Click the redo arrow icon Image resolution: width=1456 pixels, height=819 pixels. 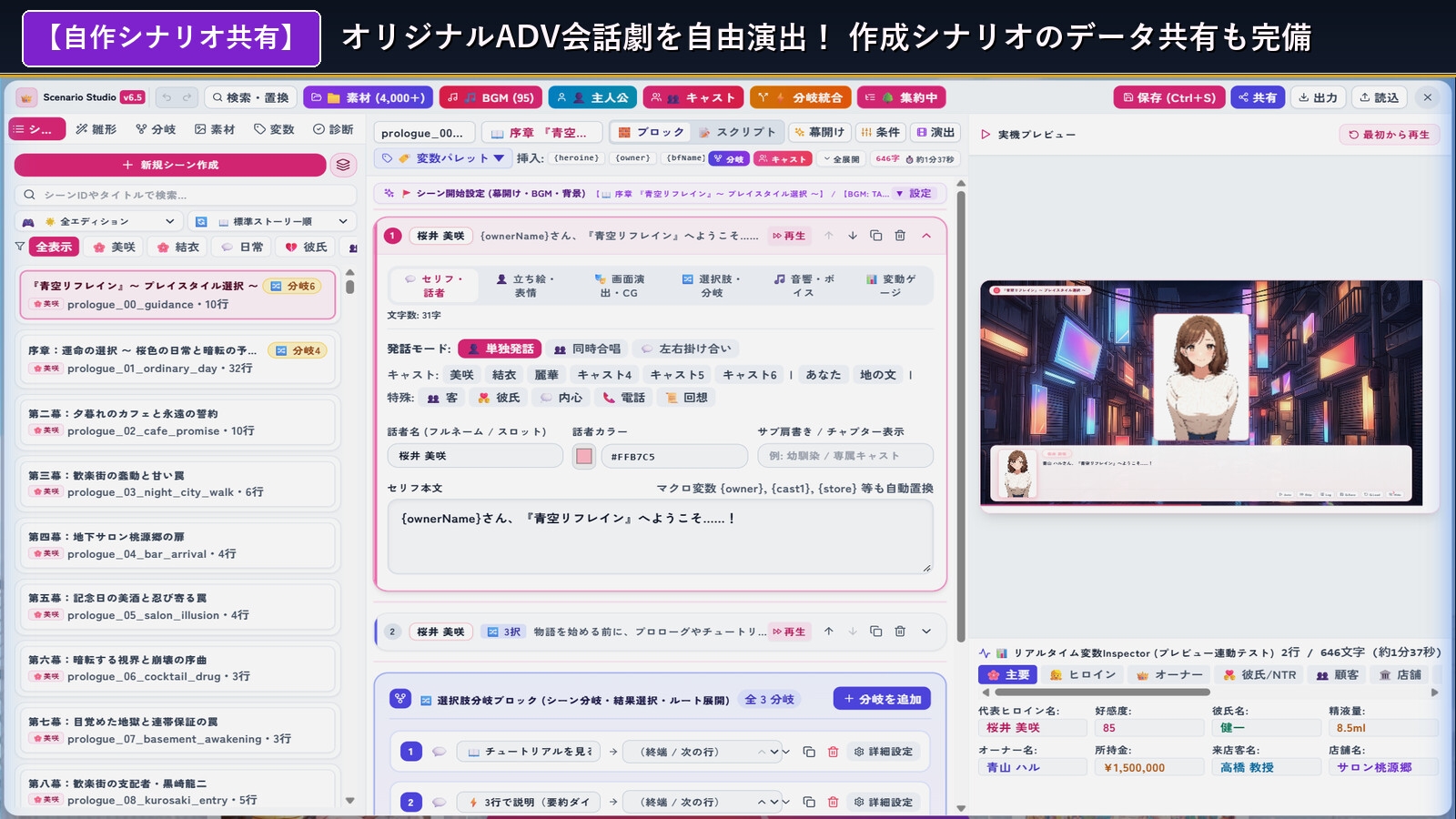[x=187, y=97]
